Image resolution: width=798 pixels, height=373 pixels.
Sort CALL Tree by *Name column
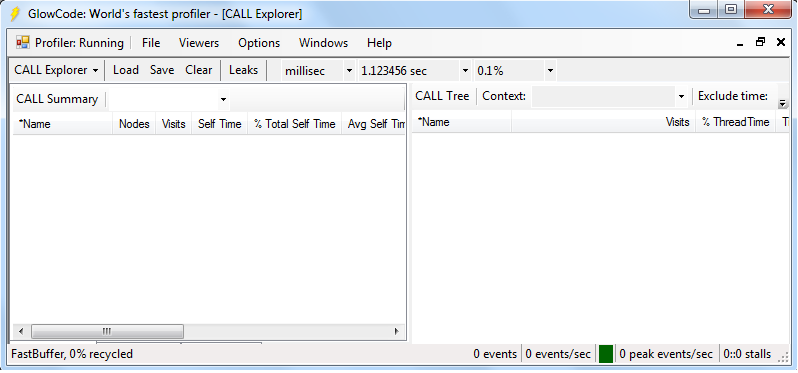point(462,122)
